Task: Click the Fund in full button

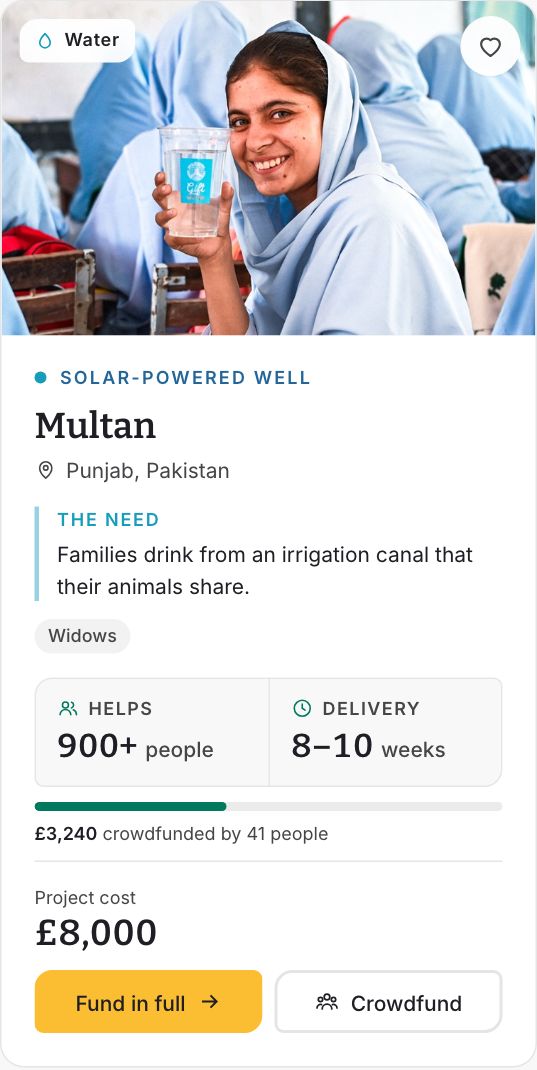Action: coord(148,1001)
